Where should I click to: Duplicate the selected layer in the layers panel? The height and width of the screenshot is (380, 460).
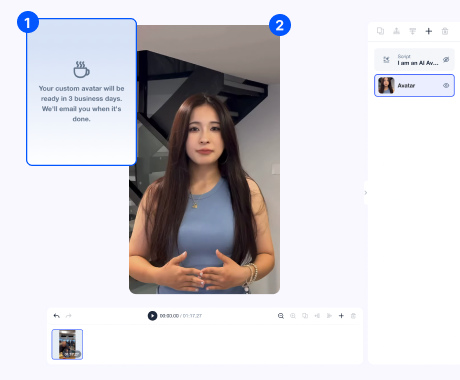pyautogui.click(x=380, y=31)
